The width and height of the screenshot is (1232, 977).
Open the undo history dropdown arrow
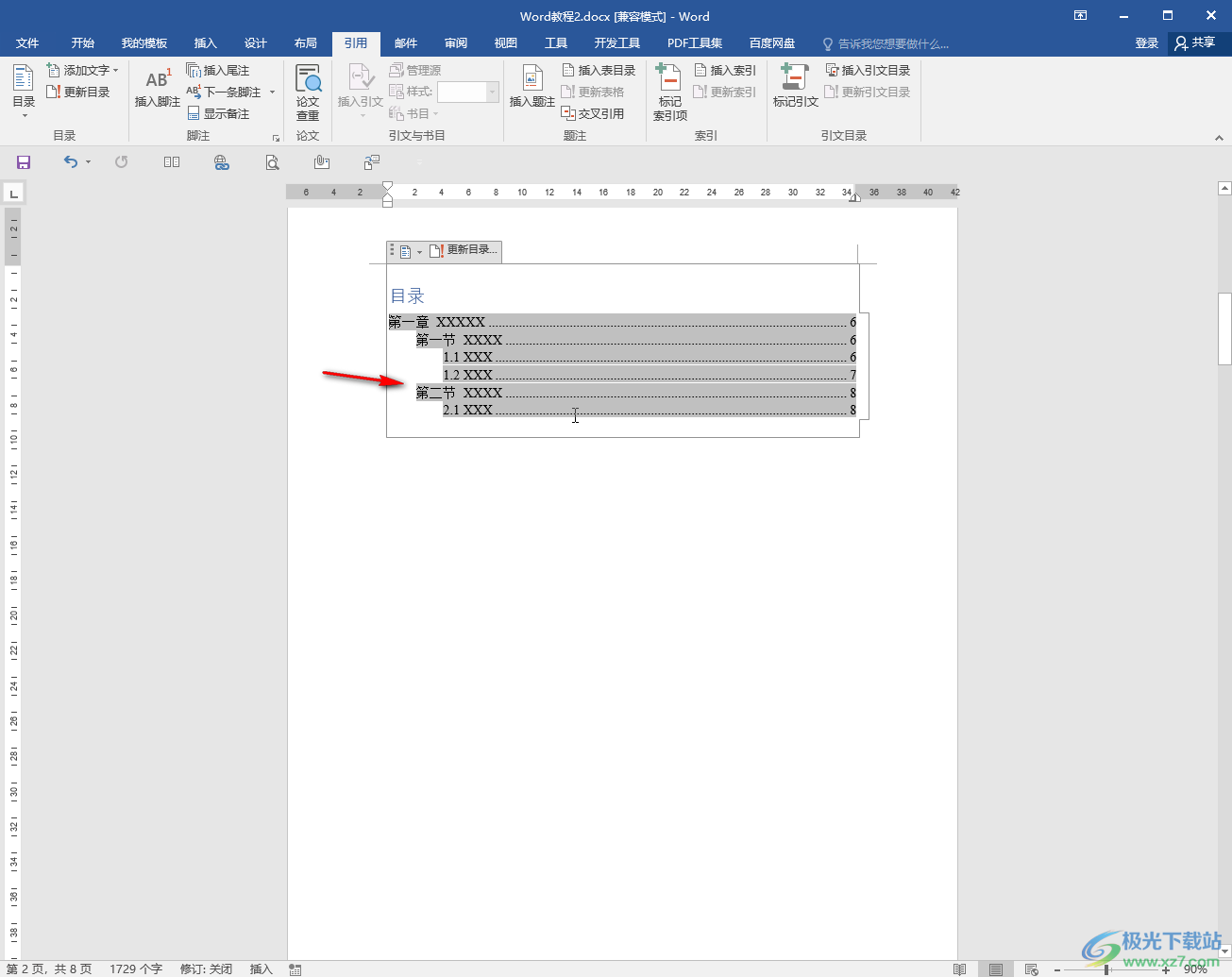click(x=88, y=162)
